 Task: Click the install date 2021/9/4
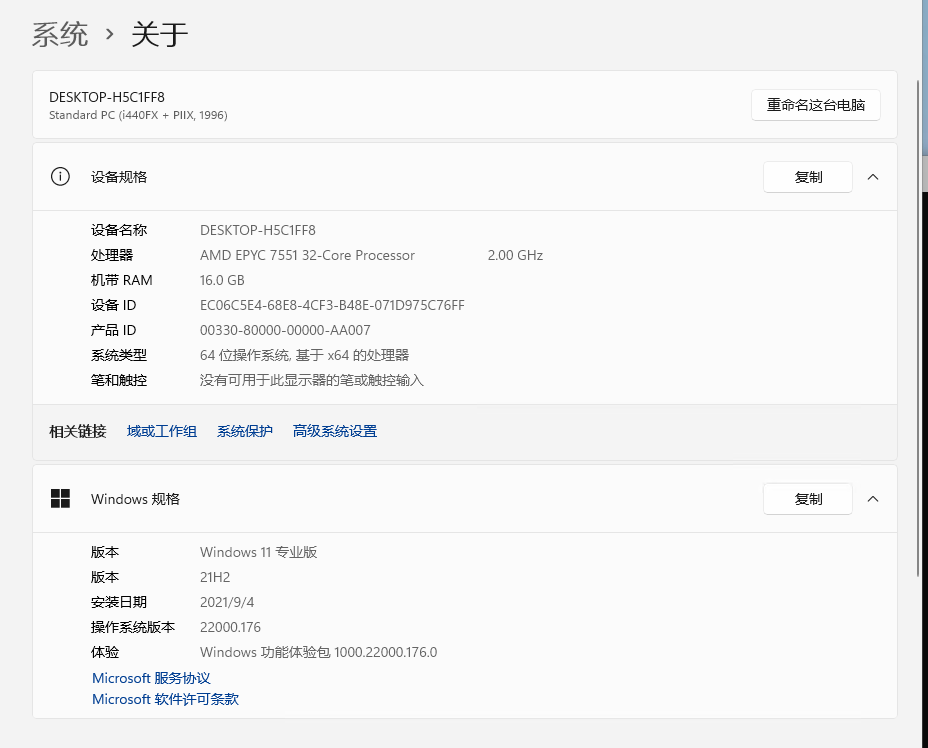pyautogui.click(x=227, y=602)
